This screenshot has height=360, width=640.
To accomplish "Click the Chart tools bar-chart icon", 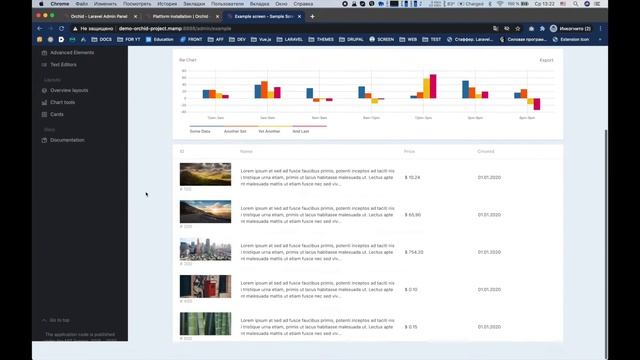I will click(44, 102).
